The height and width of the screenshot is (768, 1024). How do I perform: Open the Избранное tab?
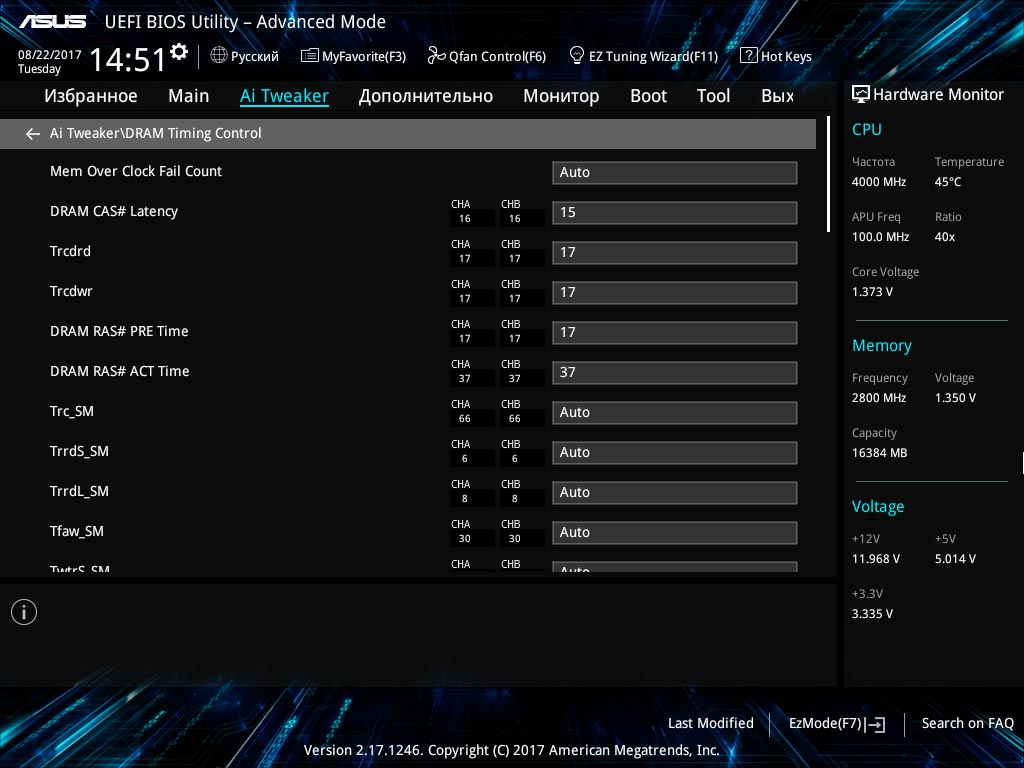point(91,96)
